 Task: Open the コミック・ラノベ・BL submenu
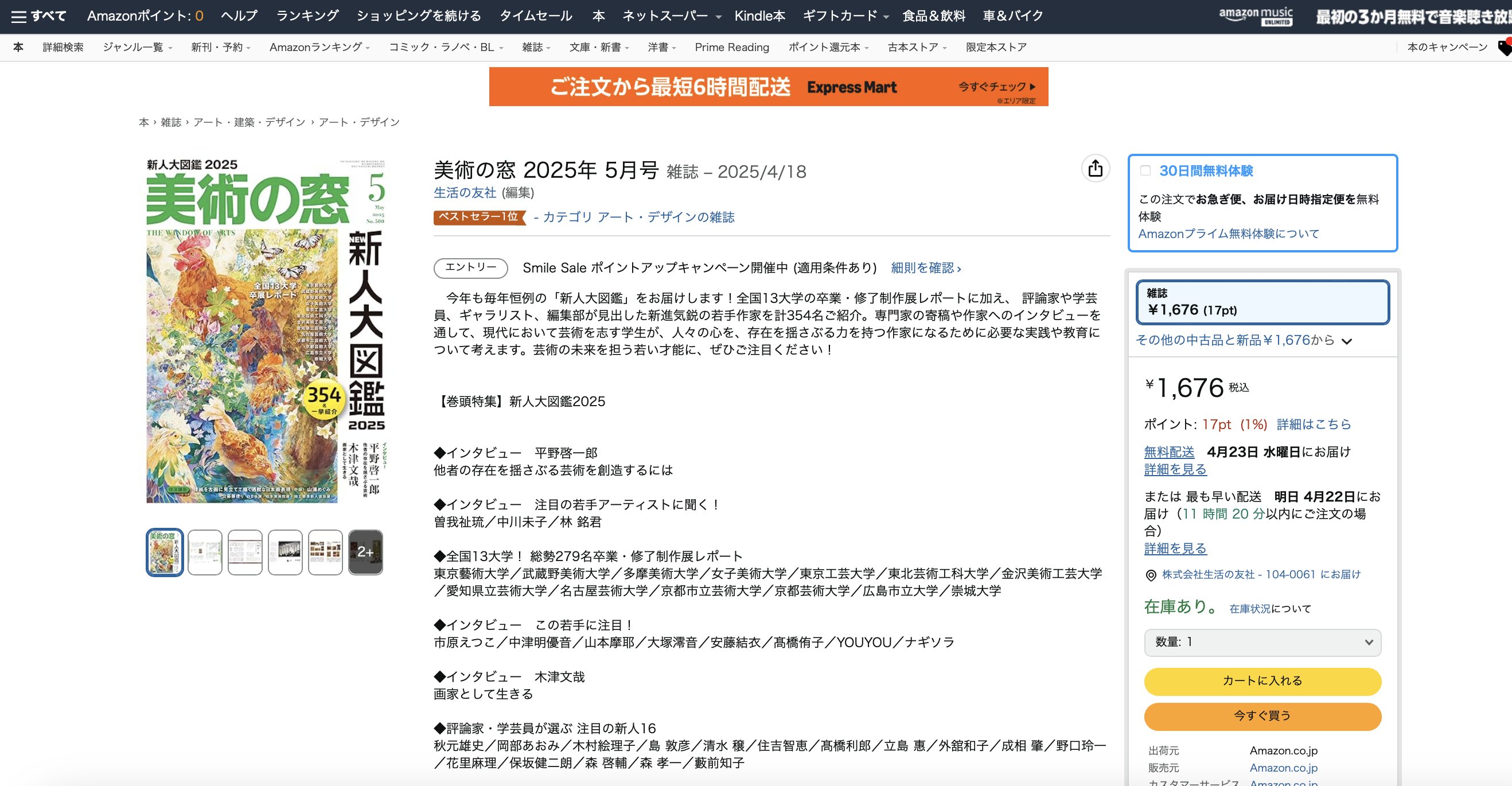coord(446,47)
